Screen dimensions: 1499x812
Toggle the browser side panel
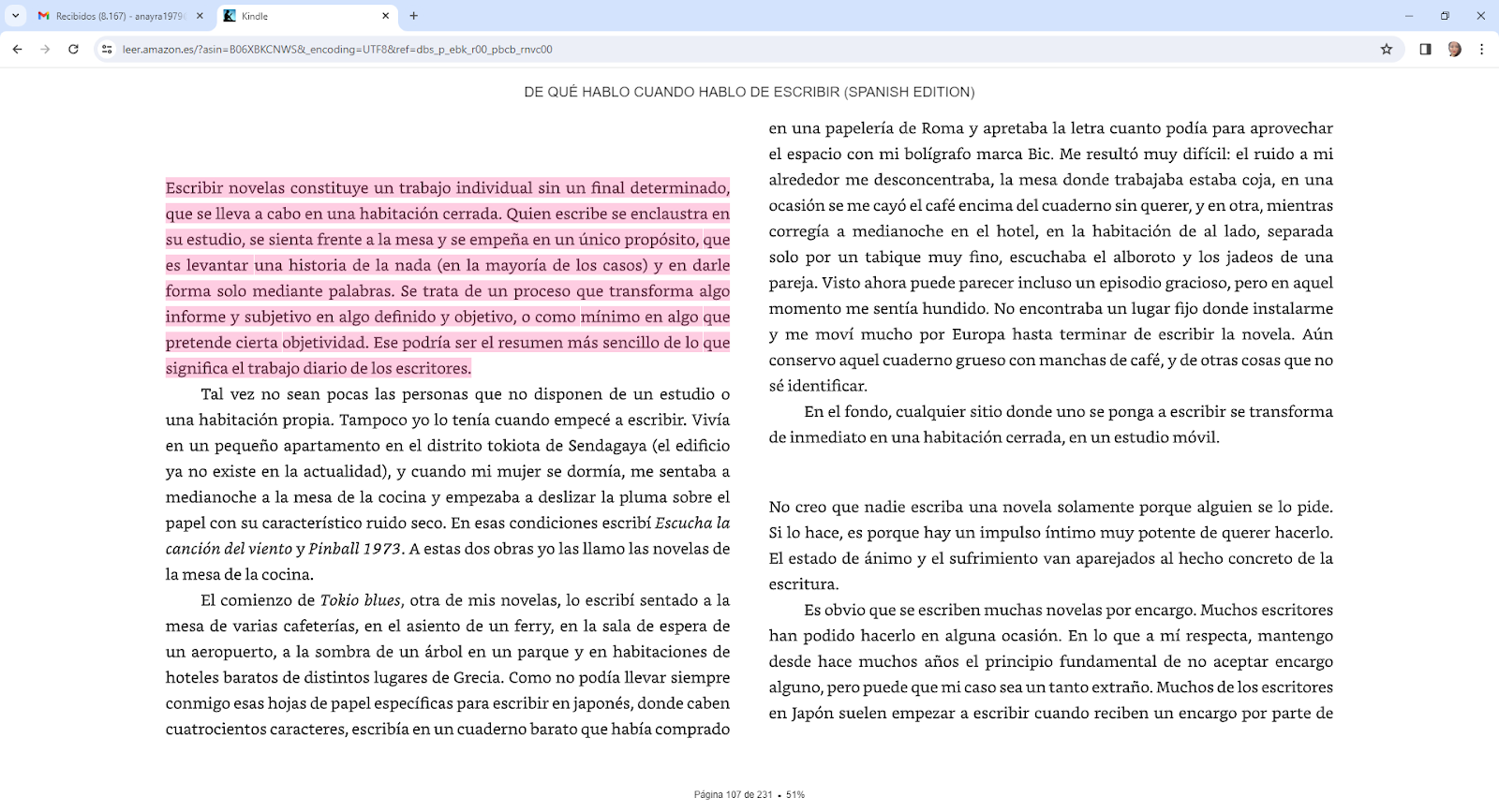(1425, 49)
